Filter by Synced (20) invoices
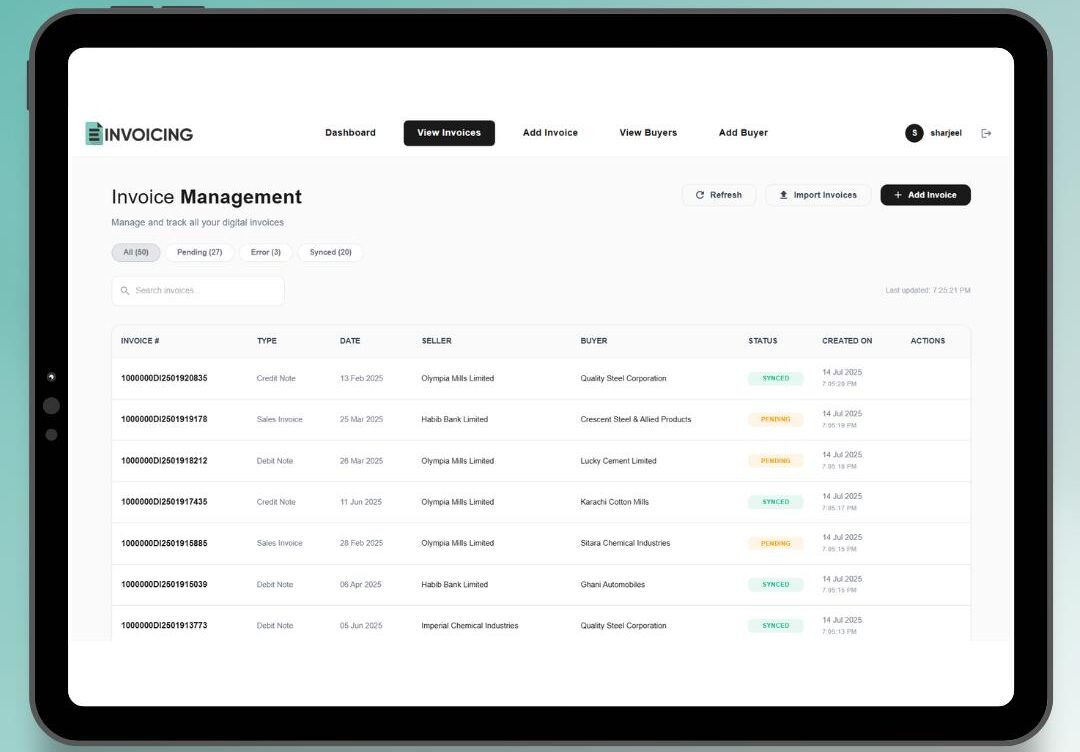 pos(331,253)
